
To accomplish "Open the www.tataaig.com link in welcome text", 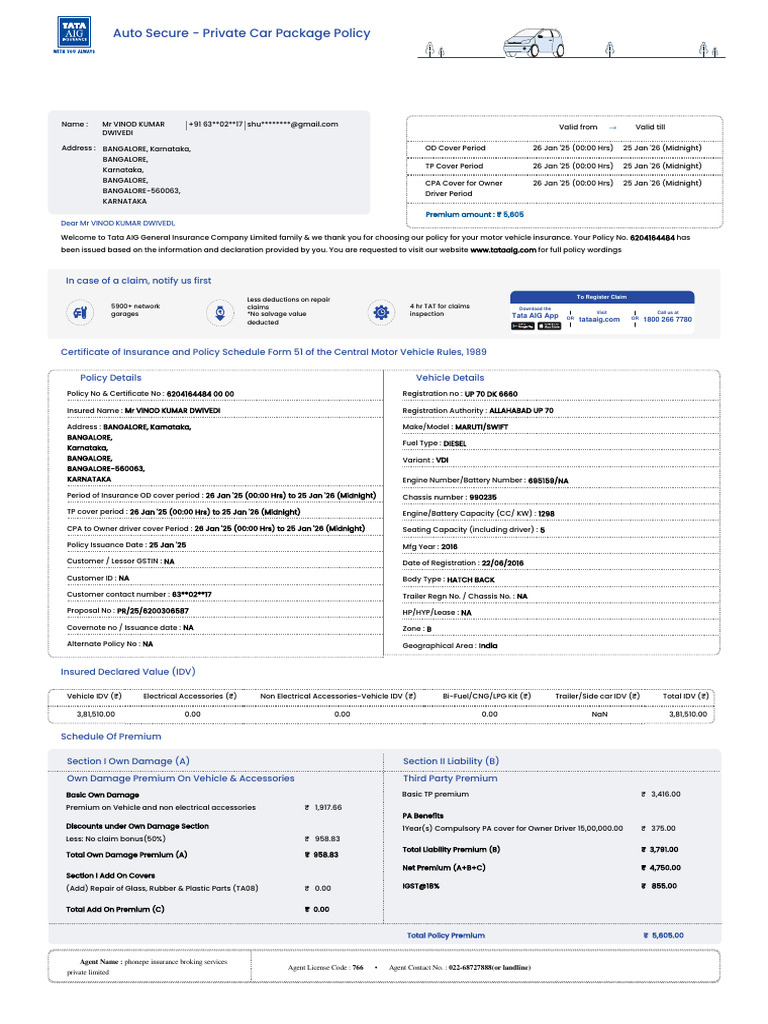I will [x=503, y=249].
